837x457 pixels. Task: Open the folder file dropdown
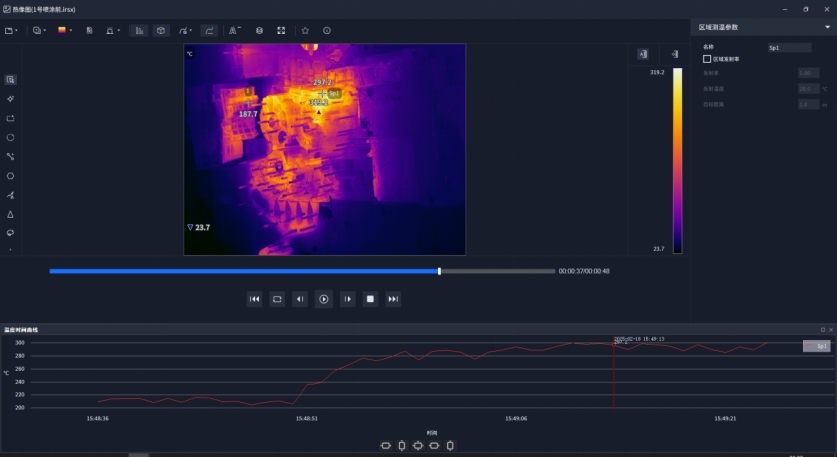pos(11,30)
